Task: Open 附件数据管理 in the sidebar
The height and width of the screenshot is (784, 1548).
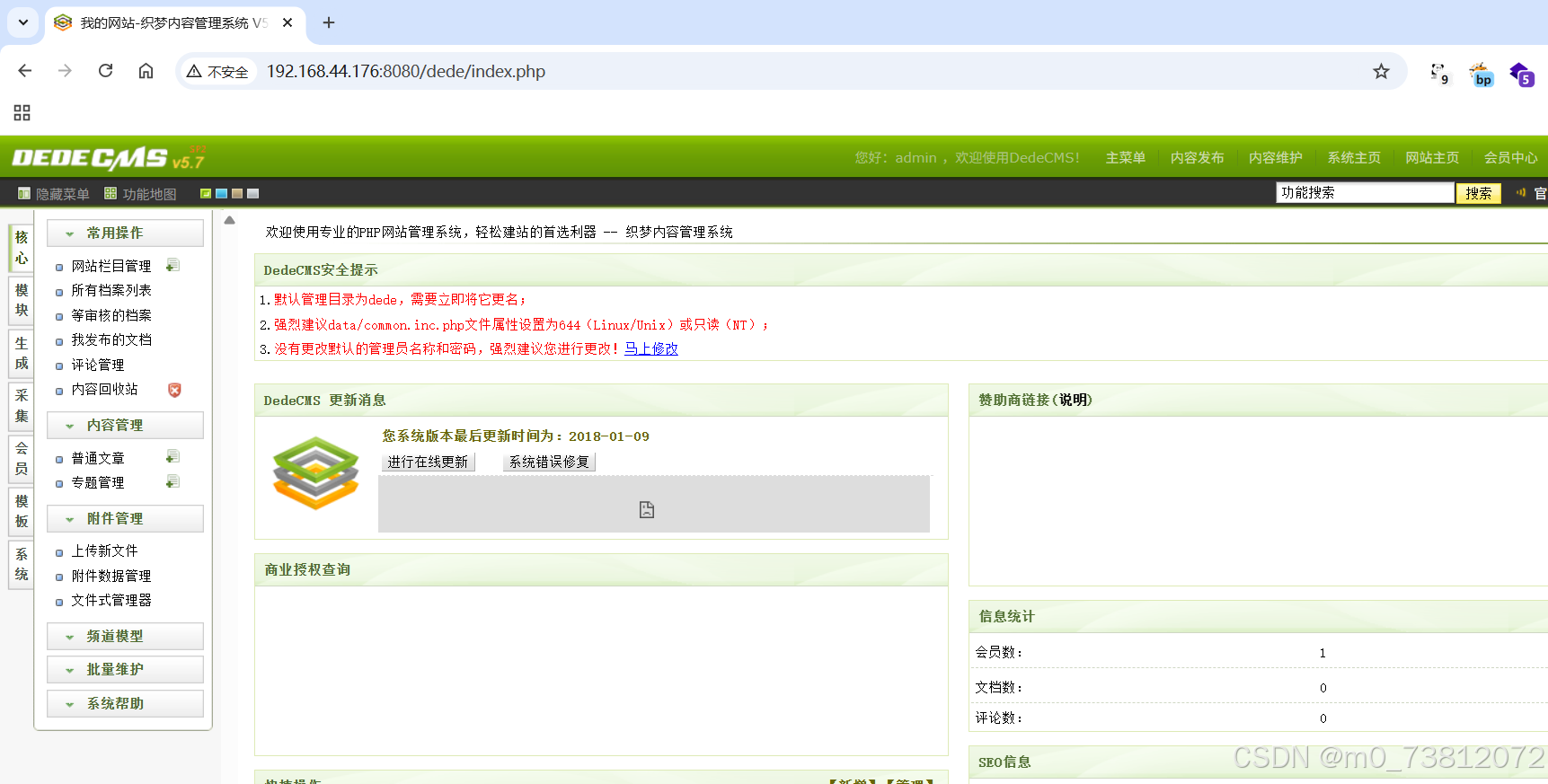Action: [111, 576]
